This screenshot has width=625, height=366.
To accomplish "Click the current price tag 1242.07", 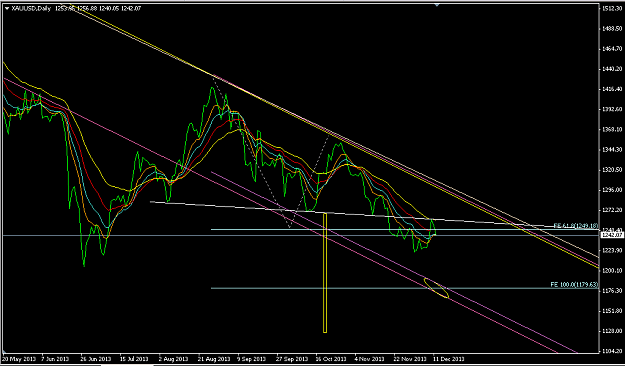I will tap(612, 235).
